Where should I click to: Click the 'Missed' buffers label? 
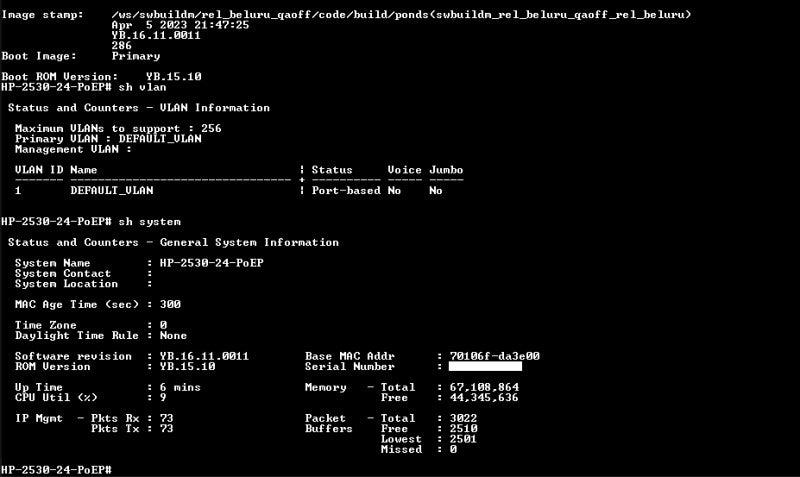coord(401,449)
